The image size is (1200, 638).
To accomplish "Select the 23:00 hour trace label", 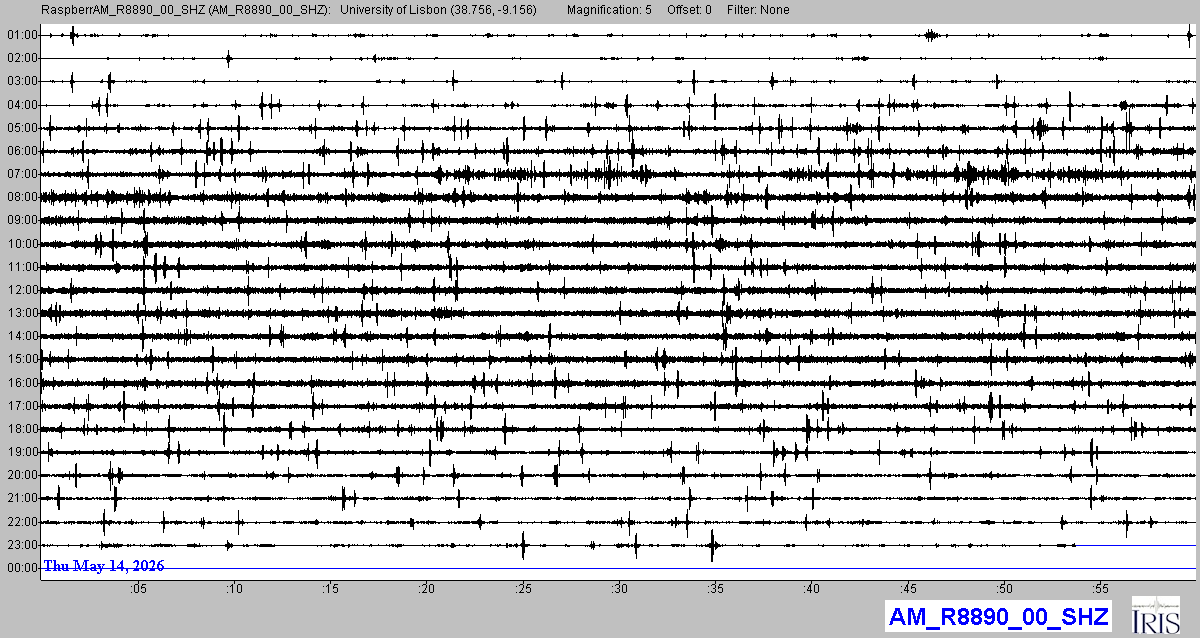I will coord(22,545).
